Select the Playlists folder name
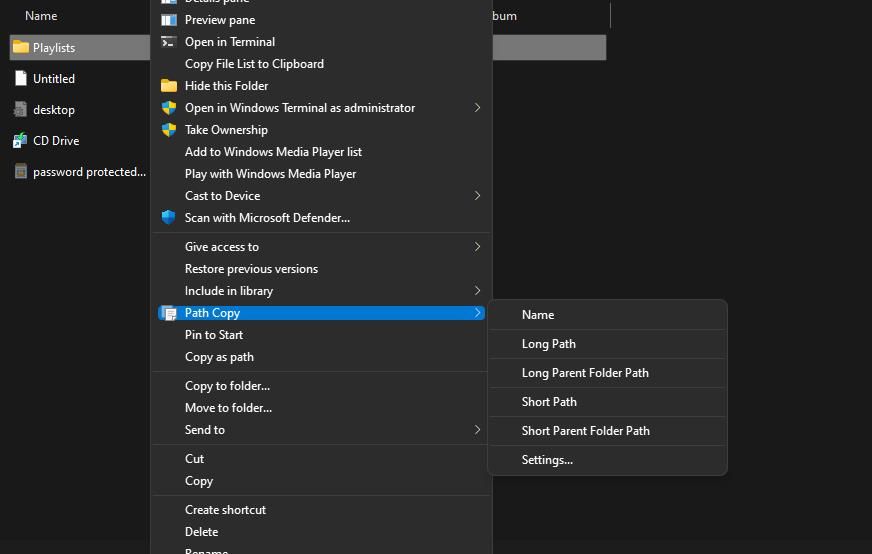The height and width of the screenshot is (554, 872). point(54,48)
